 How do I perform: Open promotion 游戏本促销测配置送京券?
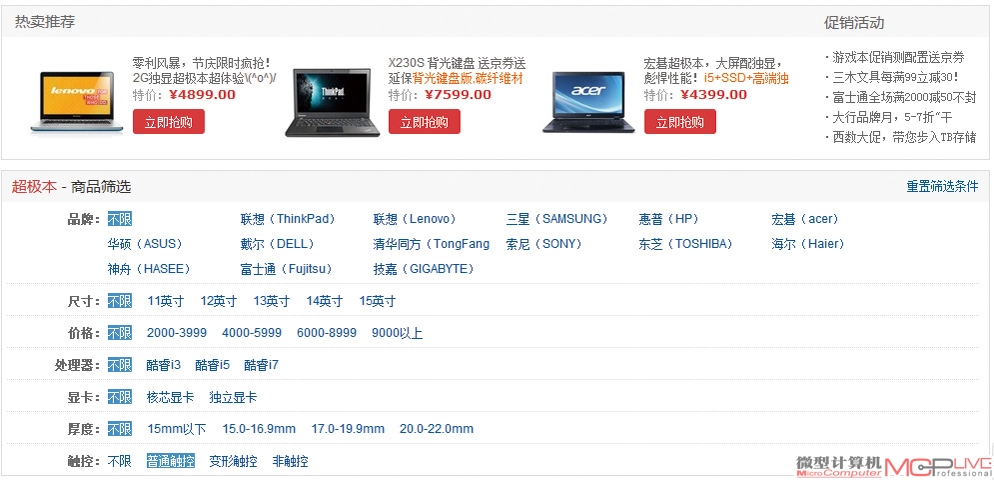898,58
